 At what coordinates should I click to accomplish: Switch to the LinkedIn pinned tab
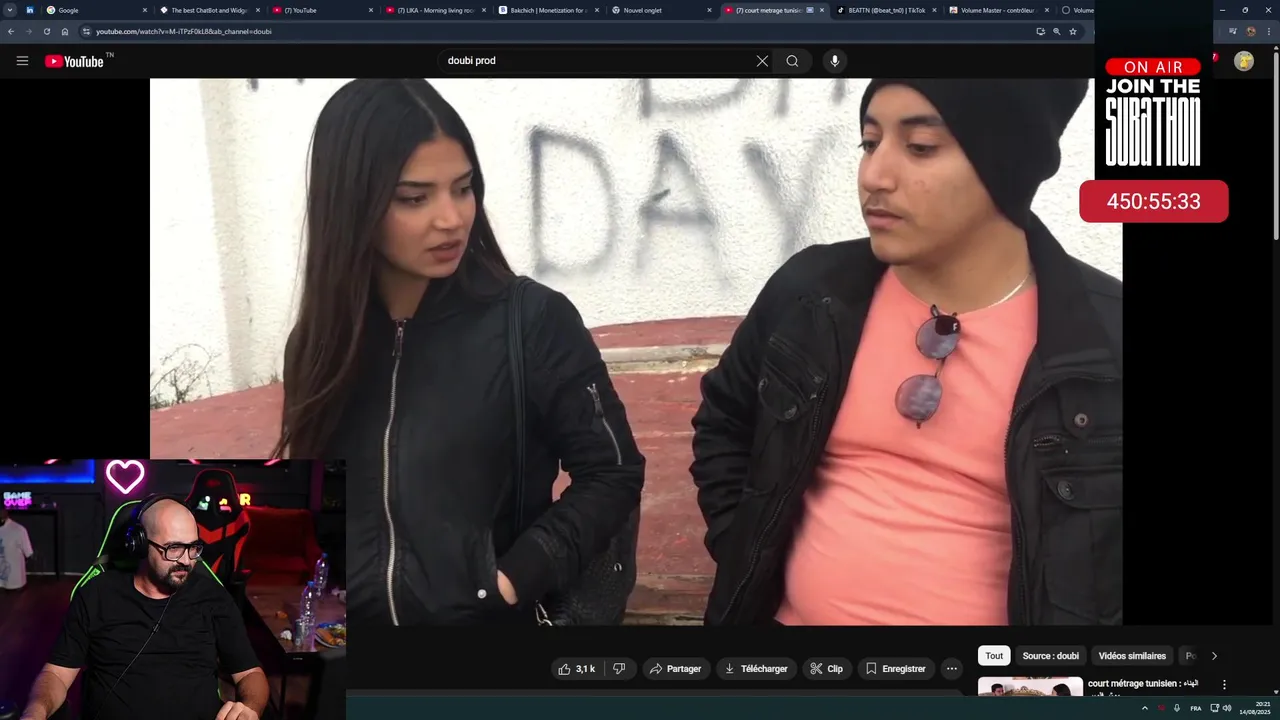[x=29, y=10]
